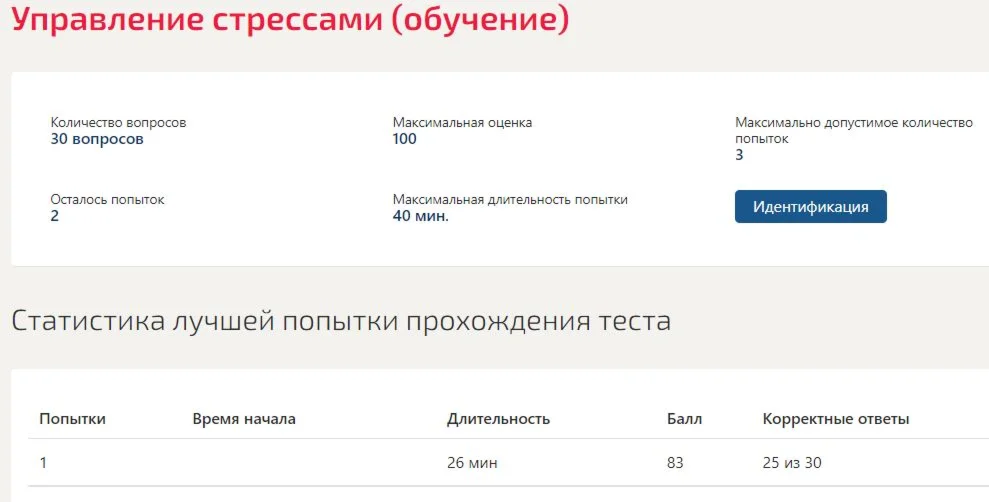Select the 30 вопросов value
The width and height of the screenshot is (989, 502).
(x=97, y=139)
